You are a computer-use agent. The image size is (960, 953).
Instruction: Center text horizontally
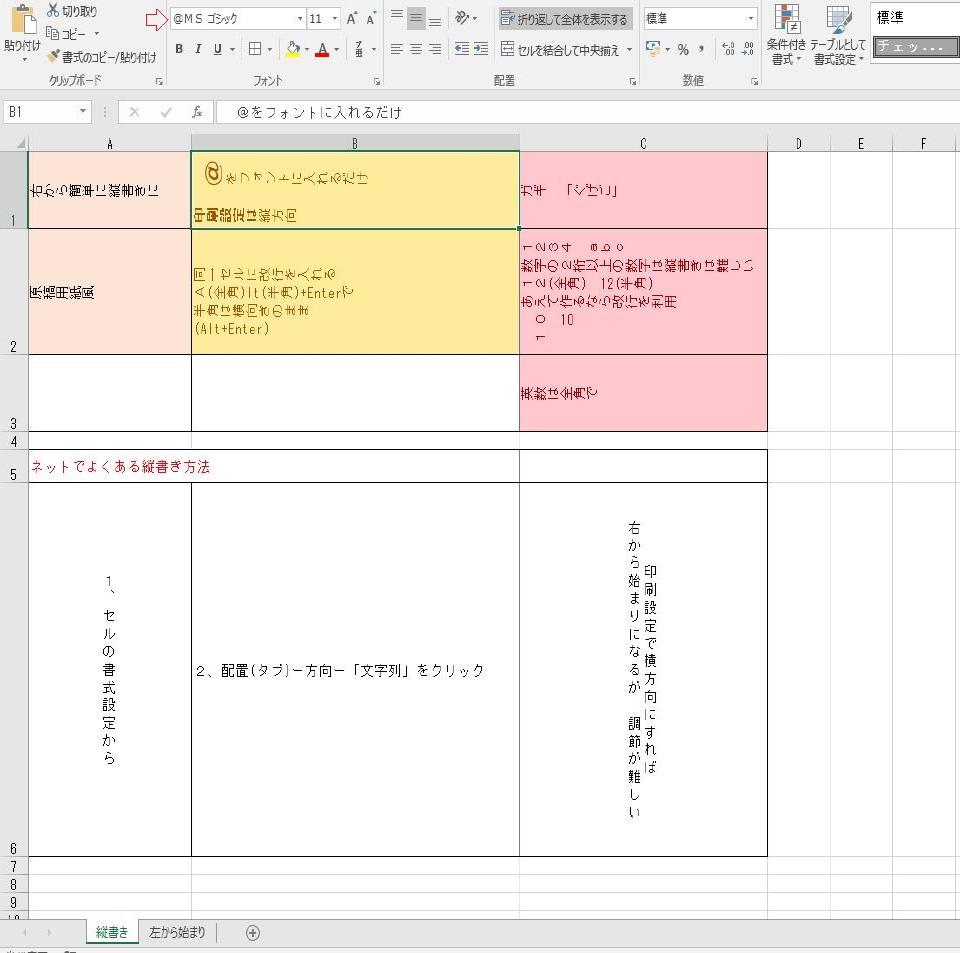point(416,49)
